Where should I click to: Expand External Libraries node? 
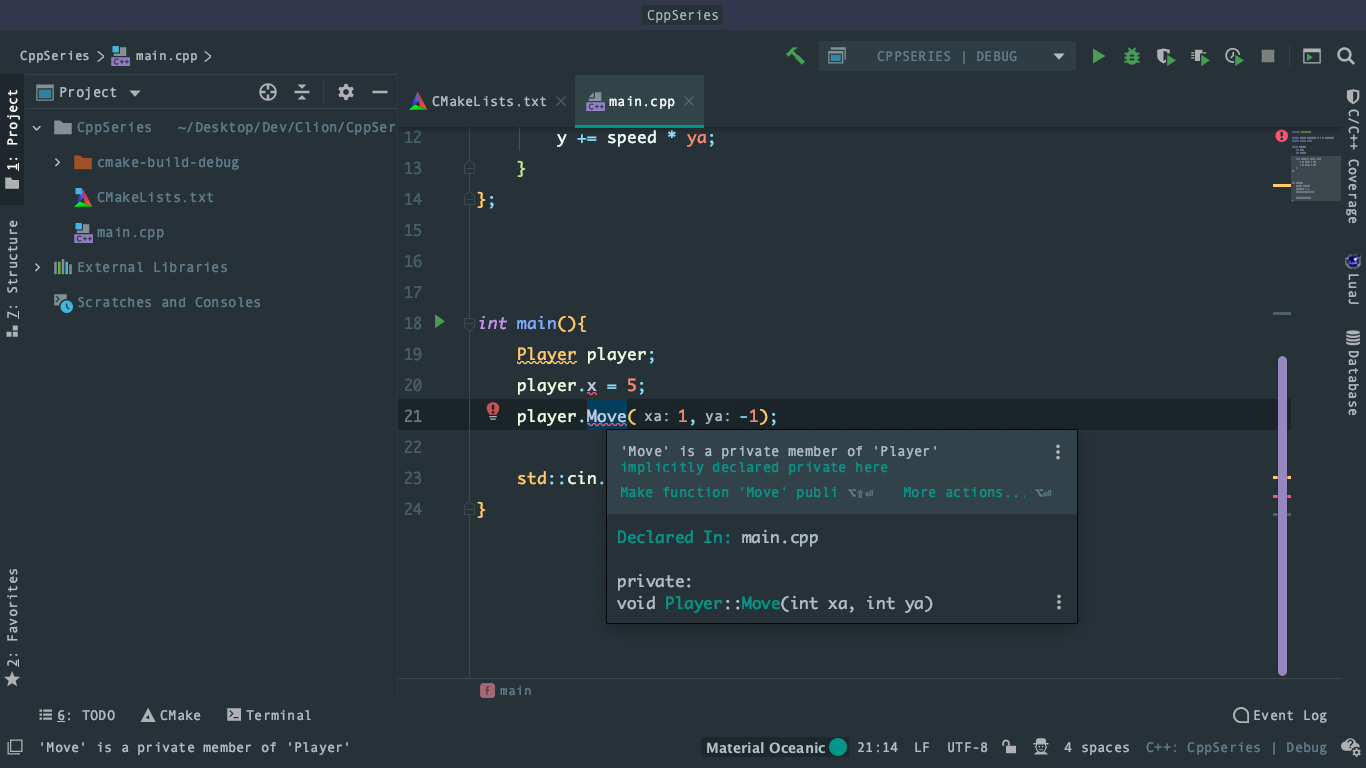coord(37,267)
